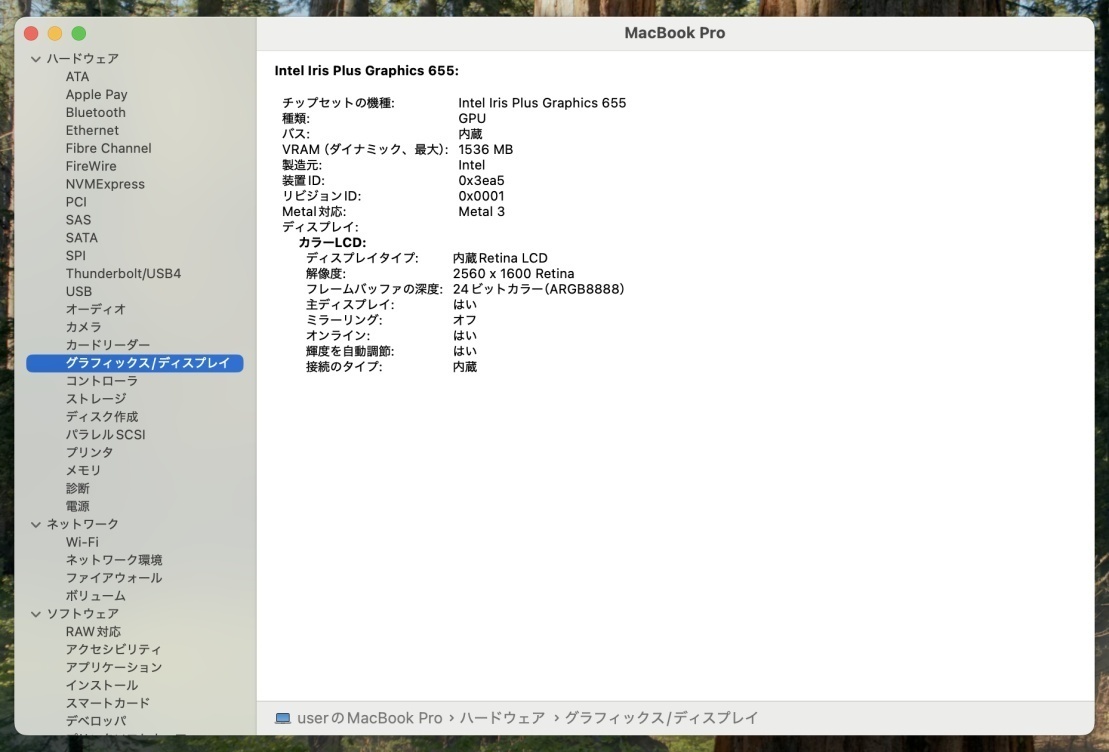Select Bluetooth in the sidebar
1109x752 pixels.
pyautogui.click(x=96, y=113)
